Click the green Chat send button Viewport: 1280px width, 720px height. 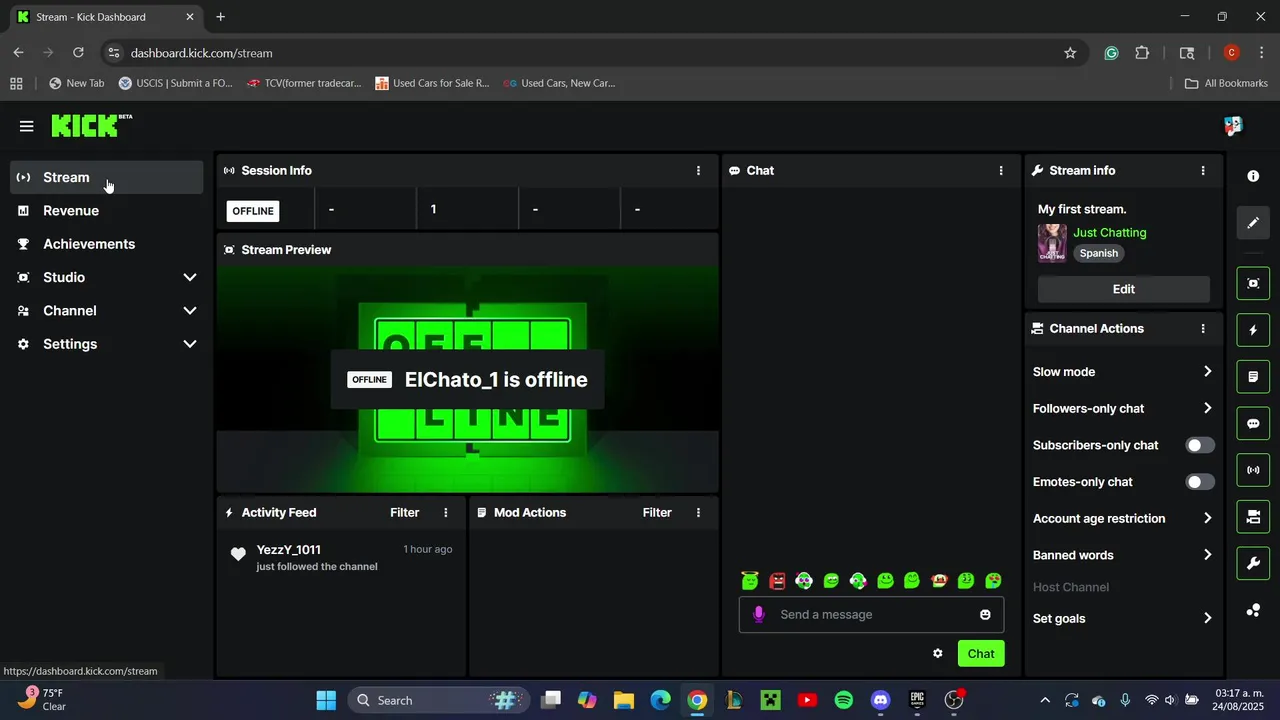coord(981,654)
